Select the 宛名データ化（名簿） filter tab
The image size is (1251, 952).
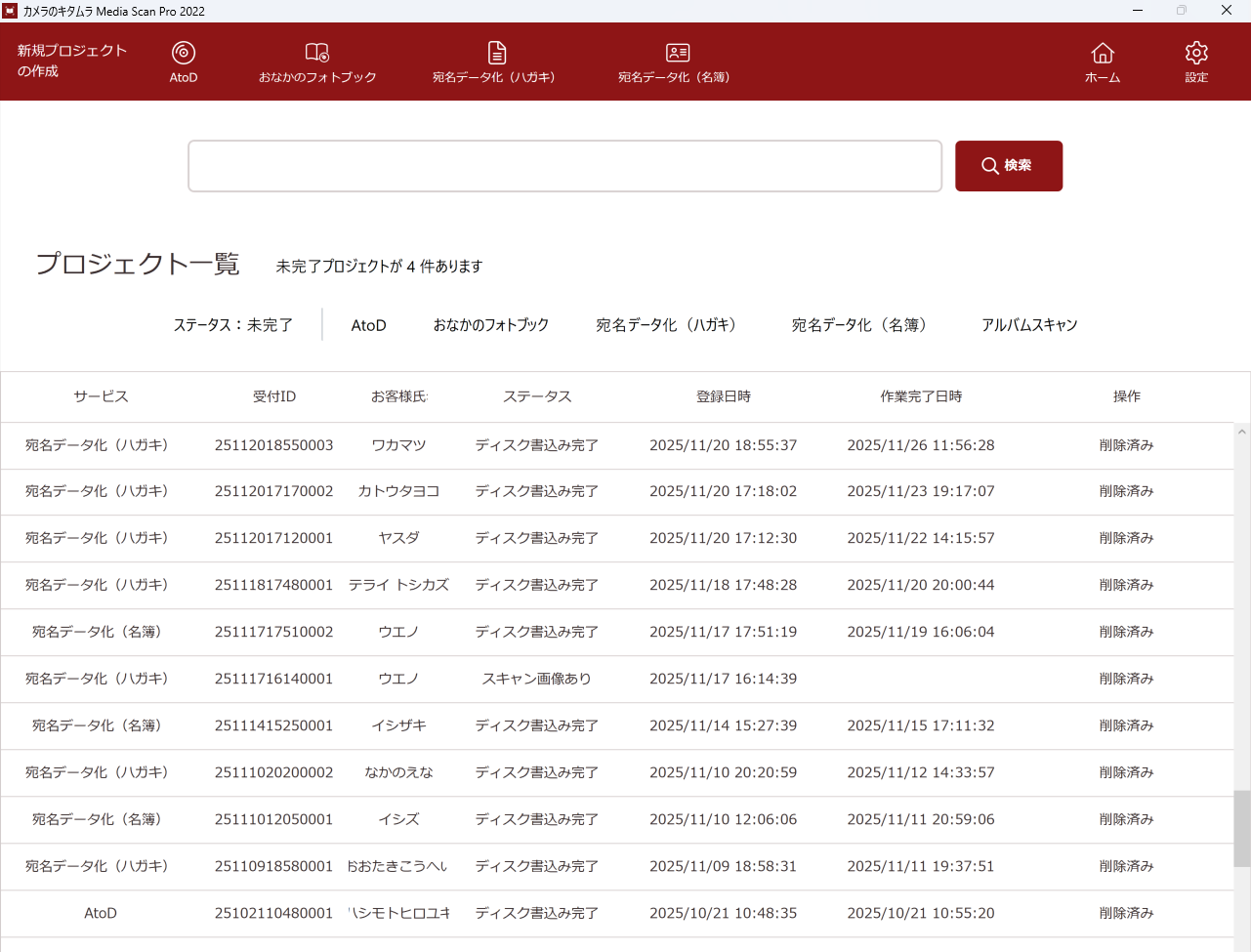858,324
